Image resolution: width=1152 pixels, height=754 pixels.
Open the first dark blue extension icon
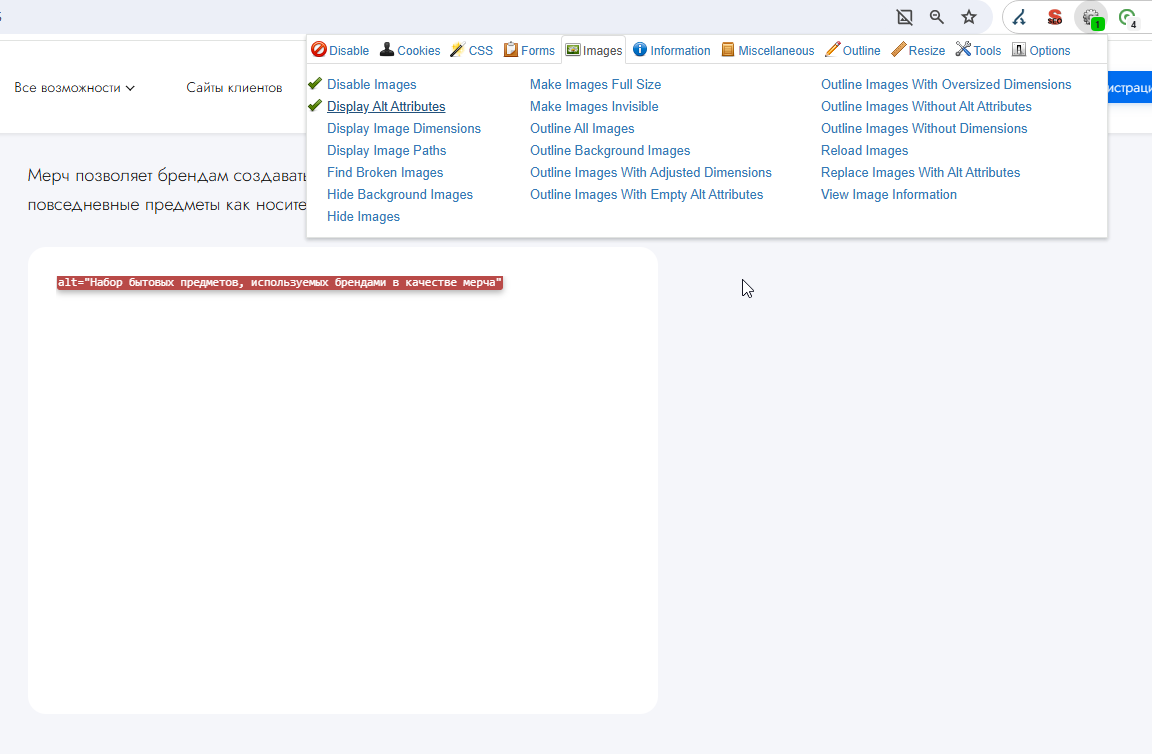(1019, 18)
